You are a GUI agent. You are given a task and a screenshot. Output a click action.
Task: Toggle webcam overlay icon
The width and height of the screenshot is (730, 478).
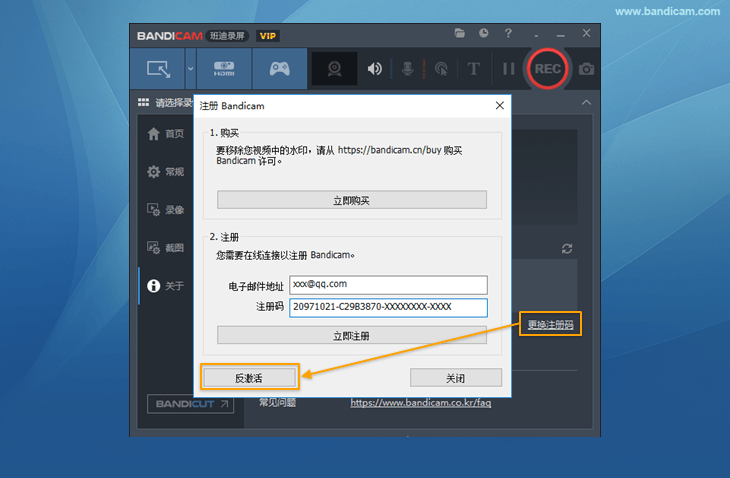[x=334, y=69]
